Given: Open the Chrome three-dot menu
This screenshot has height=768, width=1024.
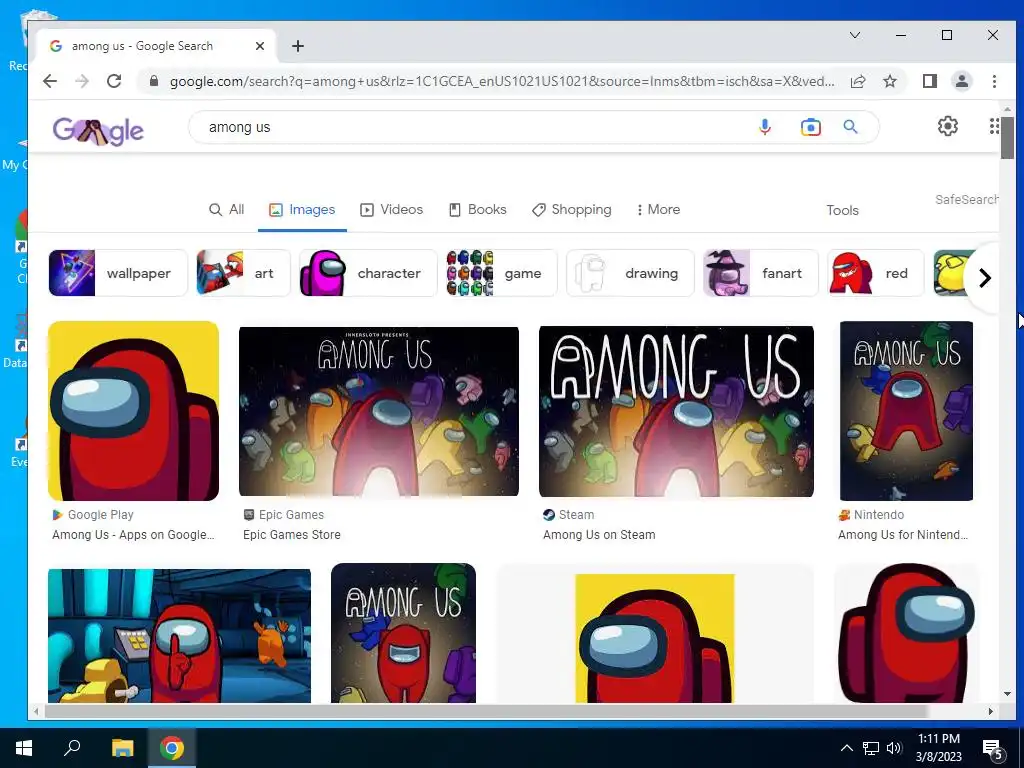Looking at the screenshot, I should coord(994,81).
